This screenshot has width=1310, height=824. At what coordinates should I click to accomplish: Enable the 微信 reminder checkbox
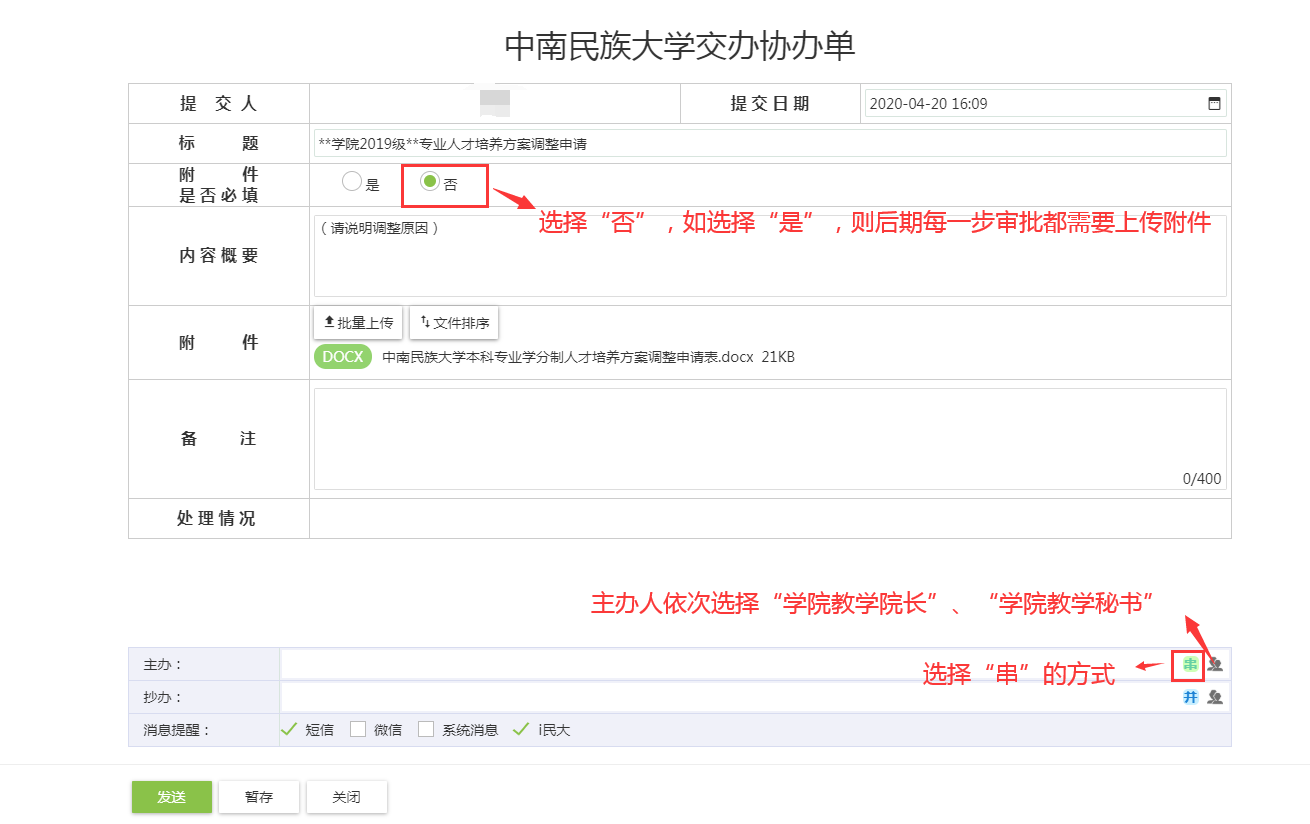click(358, 729)
